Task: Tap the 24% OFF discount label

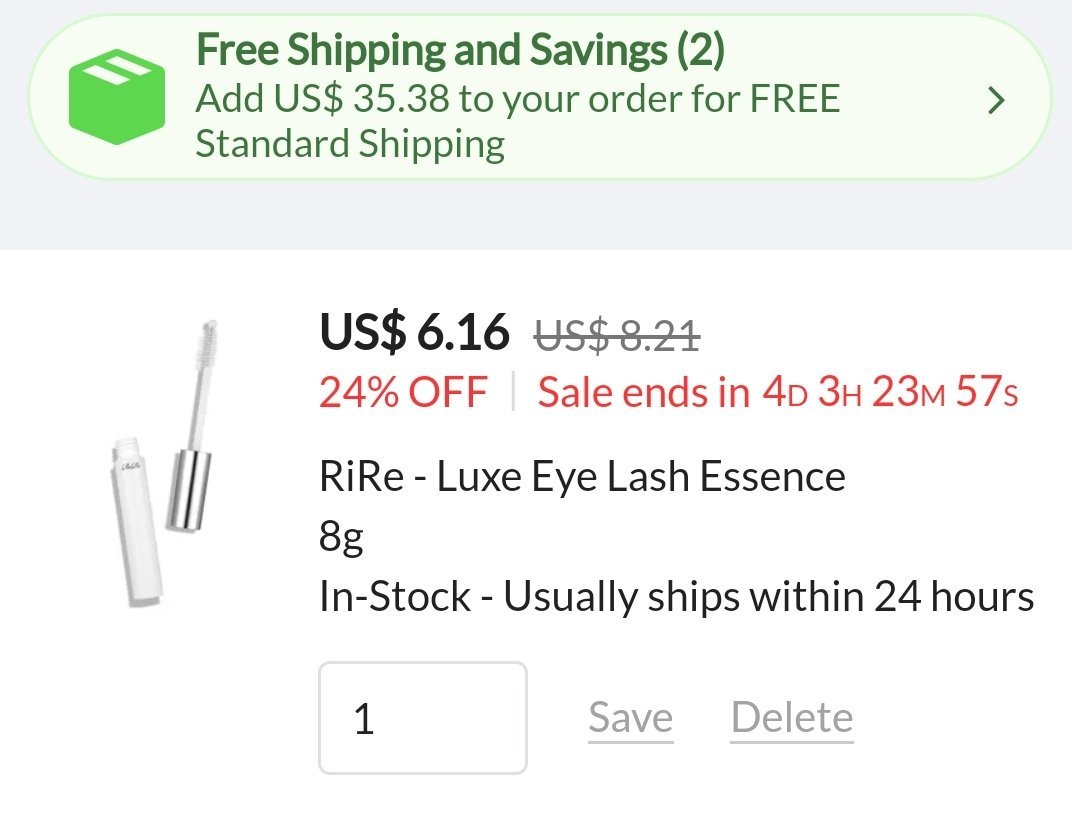Action: (x=403, y=393)
